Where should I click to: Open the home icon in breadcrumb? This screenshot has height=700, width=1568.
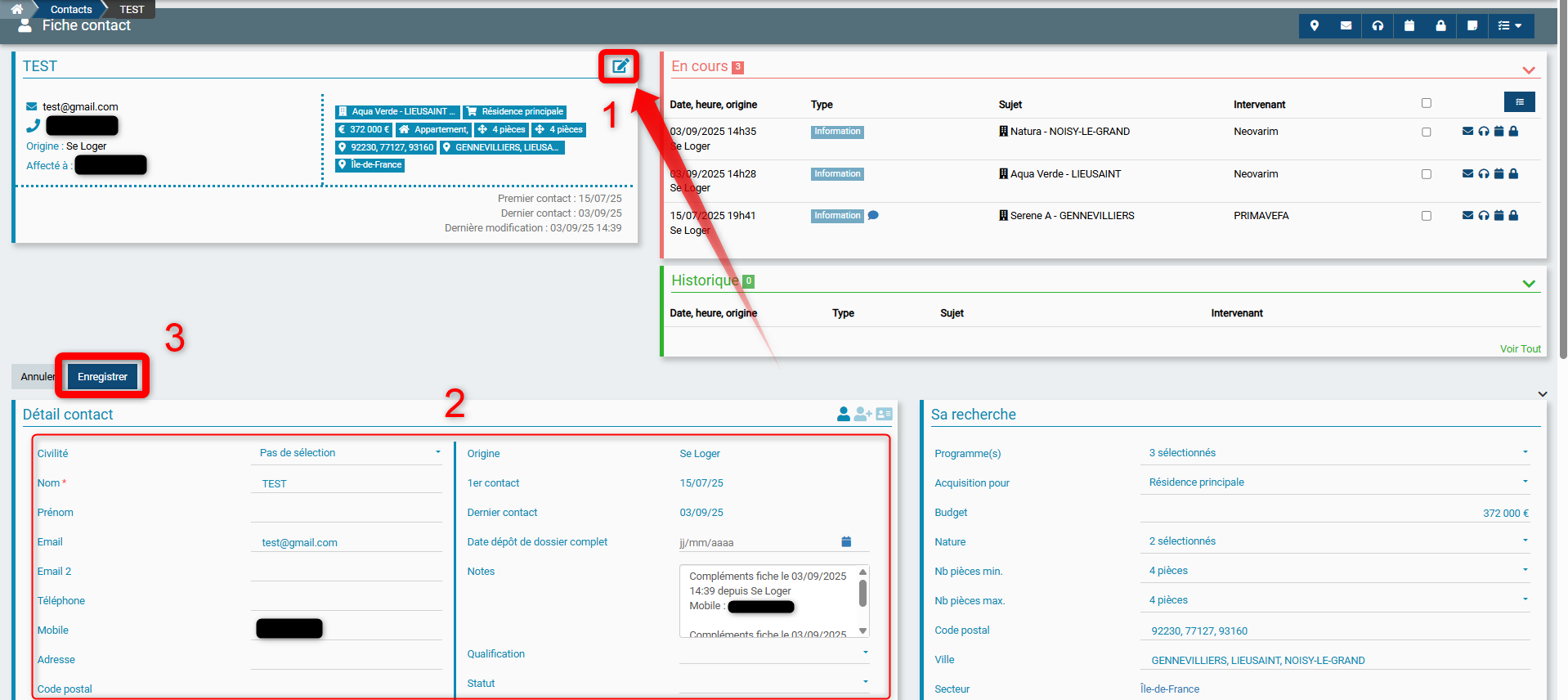pos(17,9)
